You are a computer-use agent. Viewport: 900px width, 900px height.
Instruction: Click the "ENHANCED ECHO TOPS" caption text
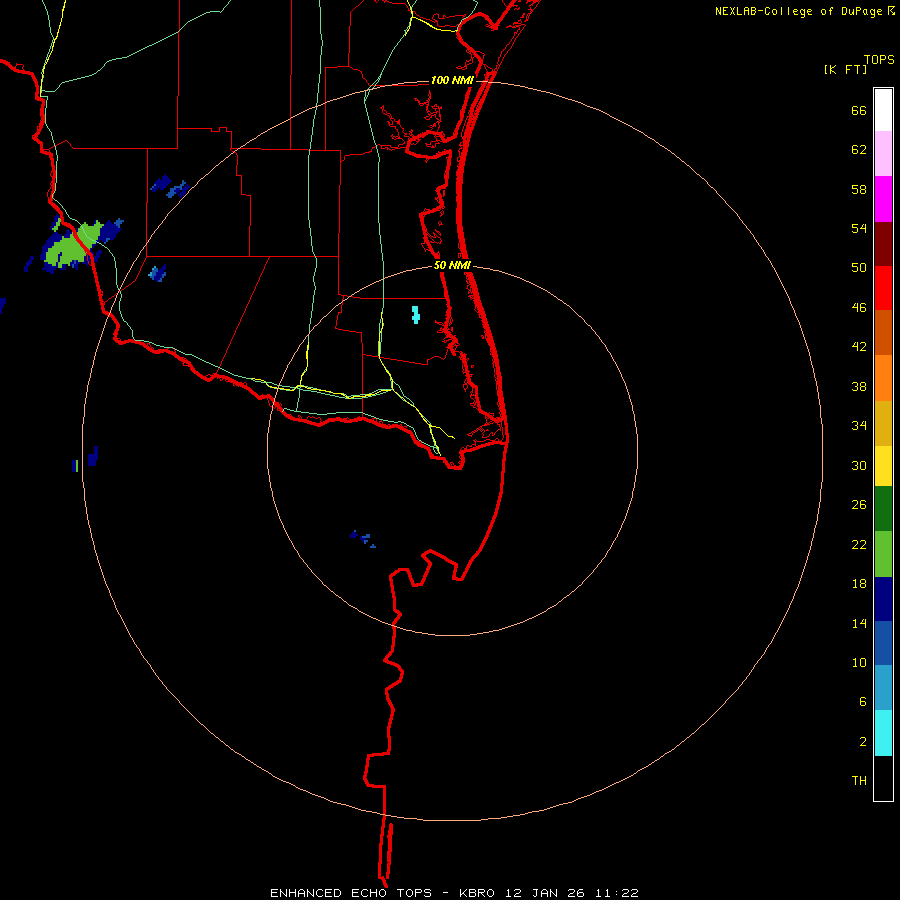tap(351, 893)
